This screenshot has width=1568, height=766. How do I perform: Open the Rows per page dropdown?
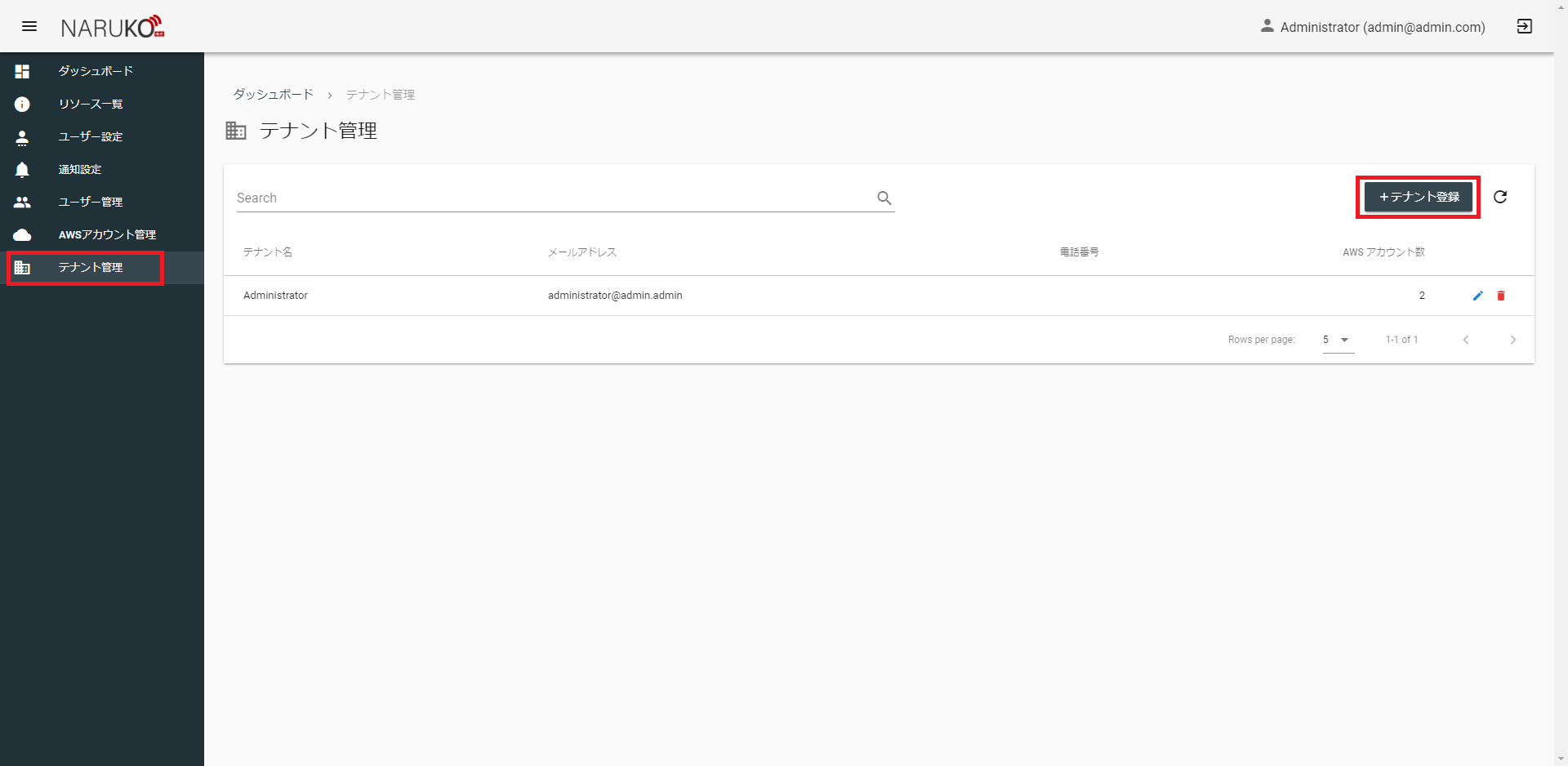pyautogui.click(x=1338, y=340)
